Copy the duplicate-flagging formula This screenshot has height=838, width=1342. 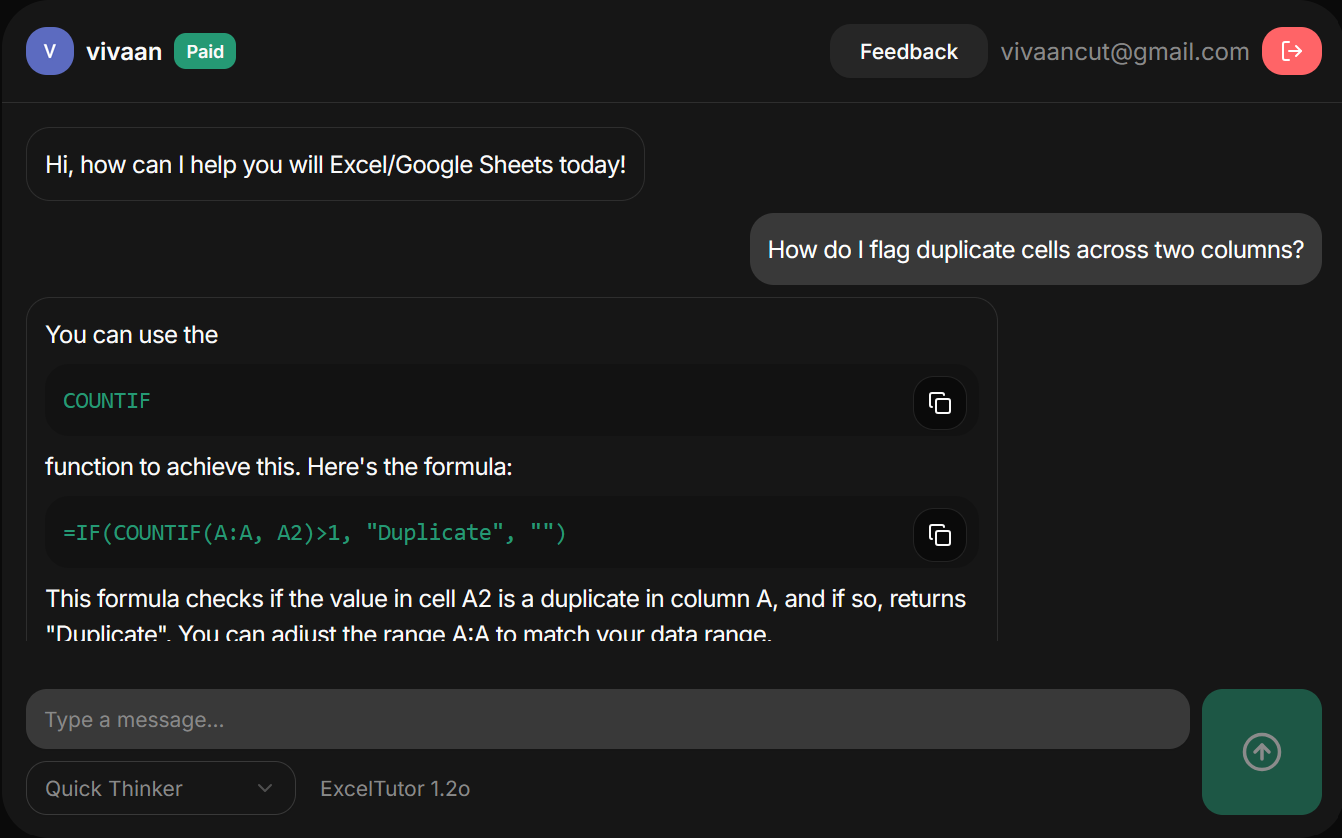[939, 535]
